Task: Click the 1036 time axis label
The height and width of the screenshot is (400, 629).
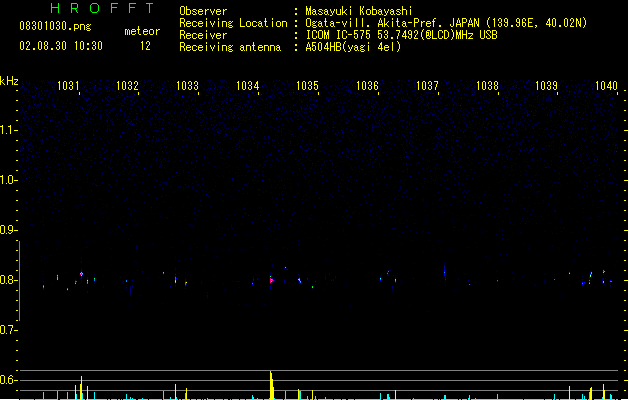Action: (367, 85)
